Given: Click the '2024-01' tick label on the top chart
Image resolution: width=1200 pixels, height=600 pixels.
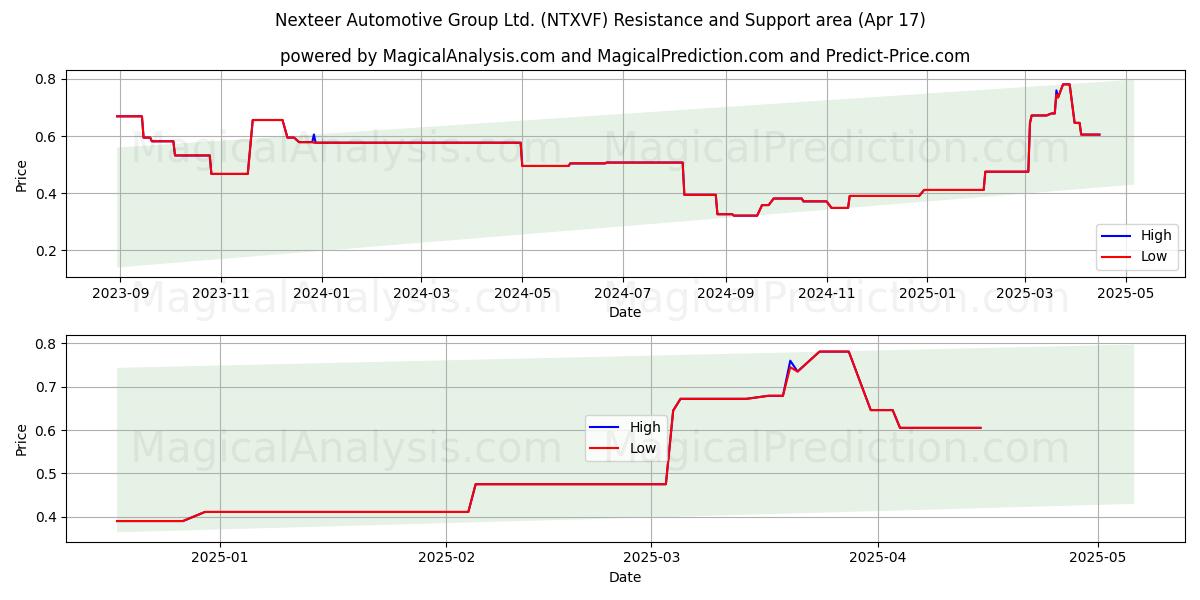Looking at the screenshot, I should (321, 294).
